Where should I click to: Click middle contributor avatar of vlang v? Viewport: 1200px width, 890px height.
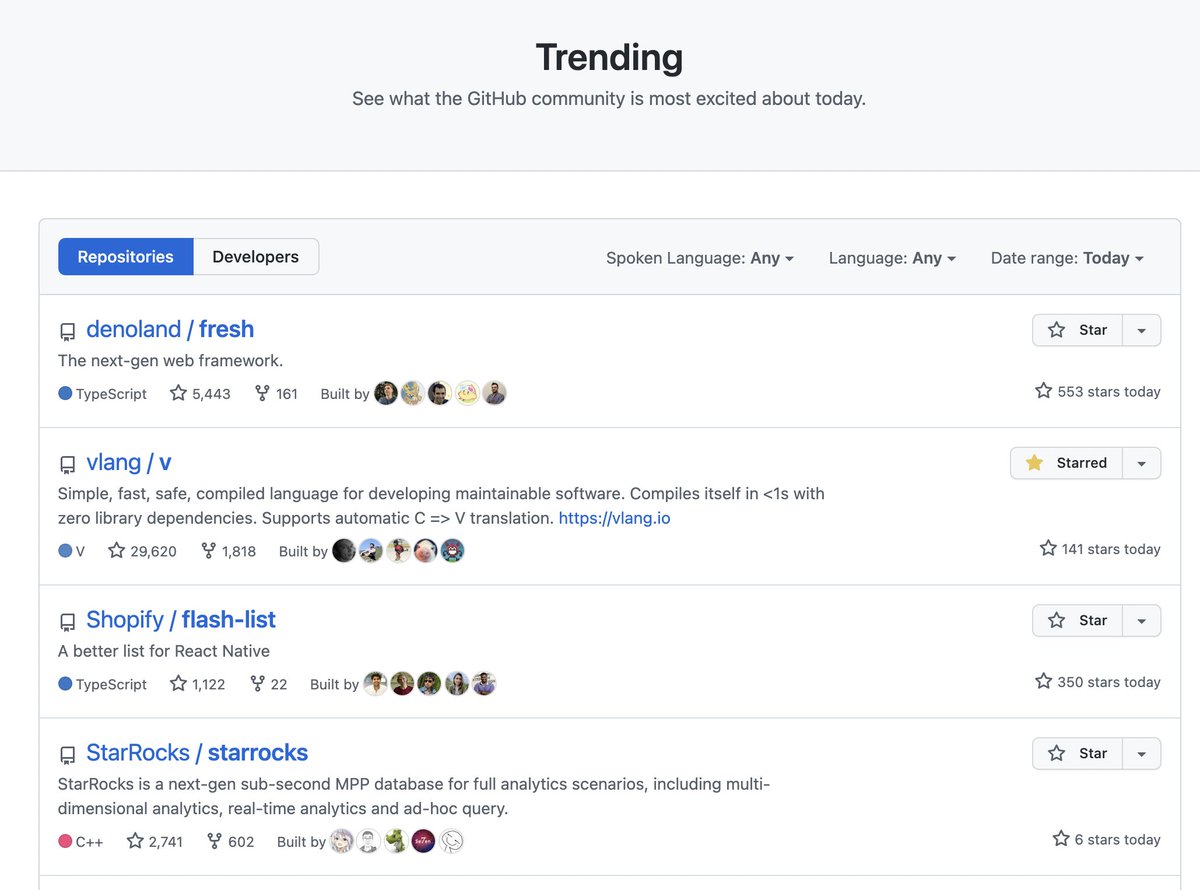coord(398,550)
